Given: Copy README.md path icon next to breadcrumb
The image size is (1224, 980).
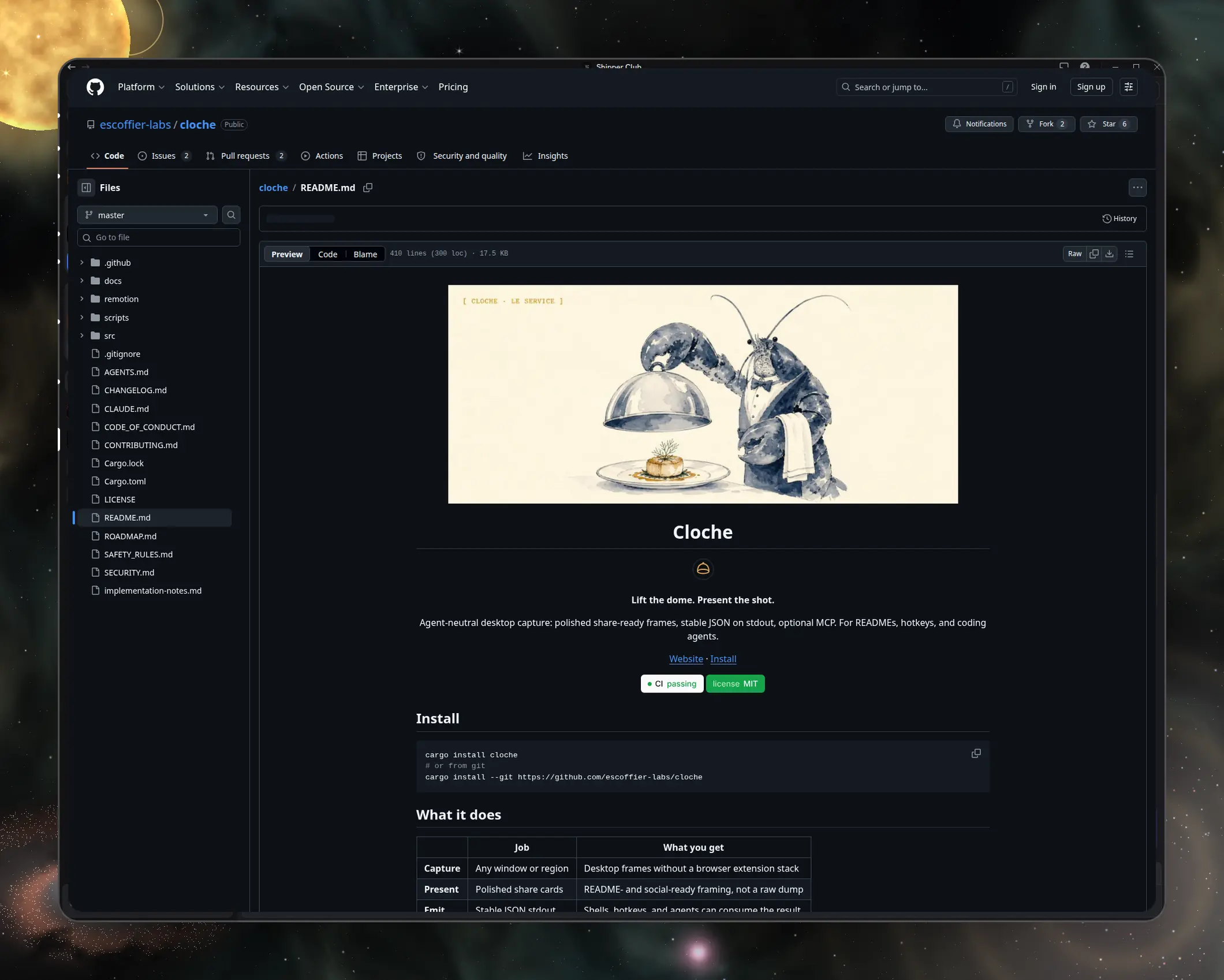Looking at the screenshot, I should 368,188.
